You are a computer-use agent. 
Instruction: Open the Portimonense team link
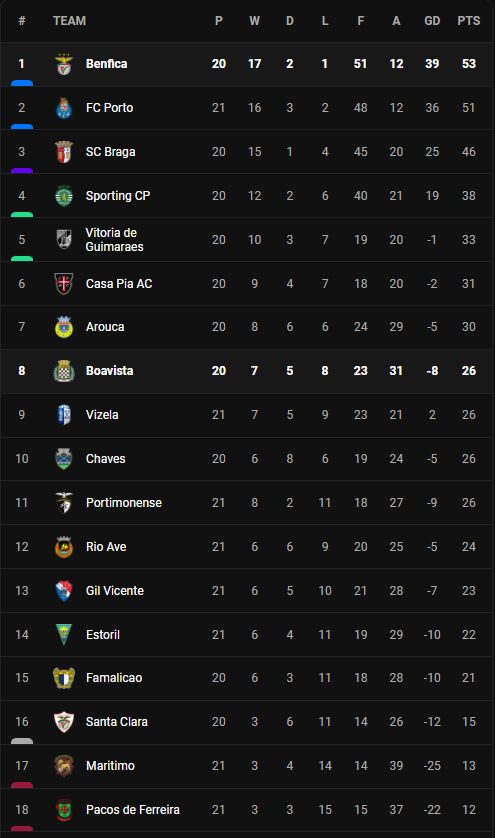(x=123, y=503)
